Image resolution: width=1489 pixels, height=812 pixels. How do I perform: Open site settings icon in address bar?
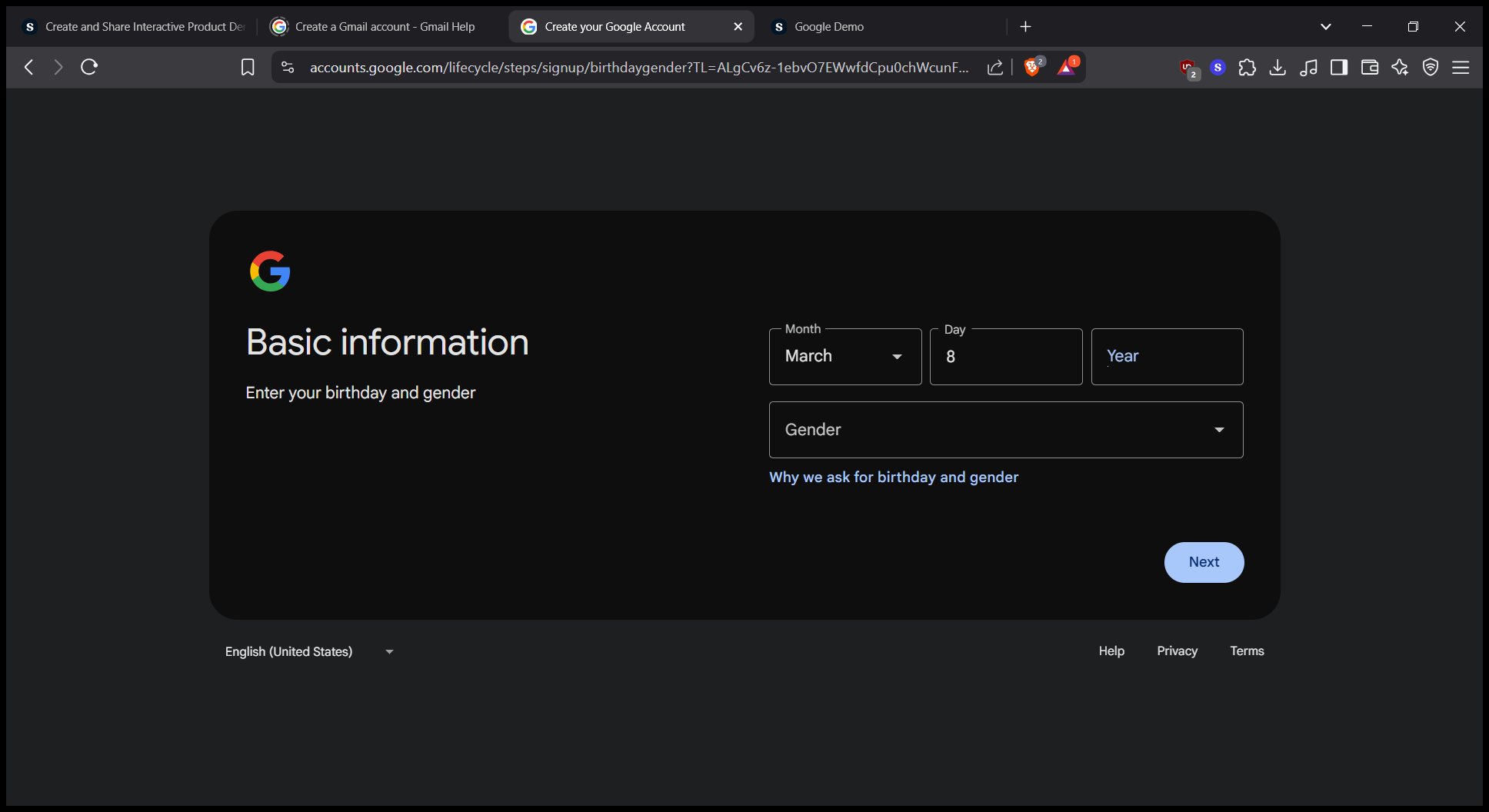point(288,68)
